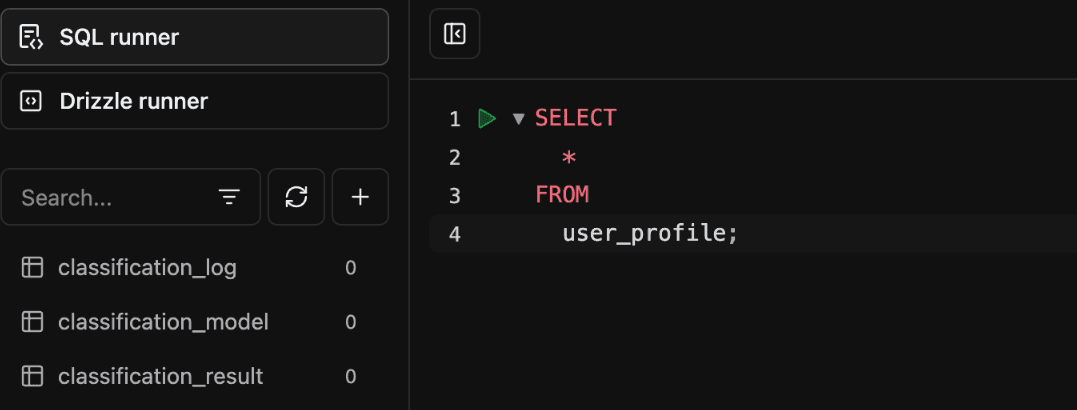Image resolution: width=1077 pixels, height=410 pixels.
Task: Run the query with the green play icon
Action: 487,119
